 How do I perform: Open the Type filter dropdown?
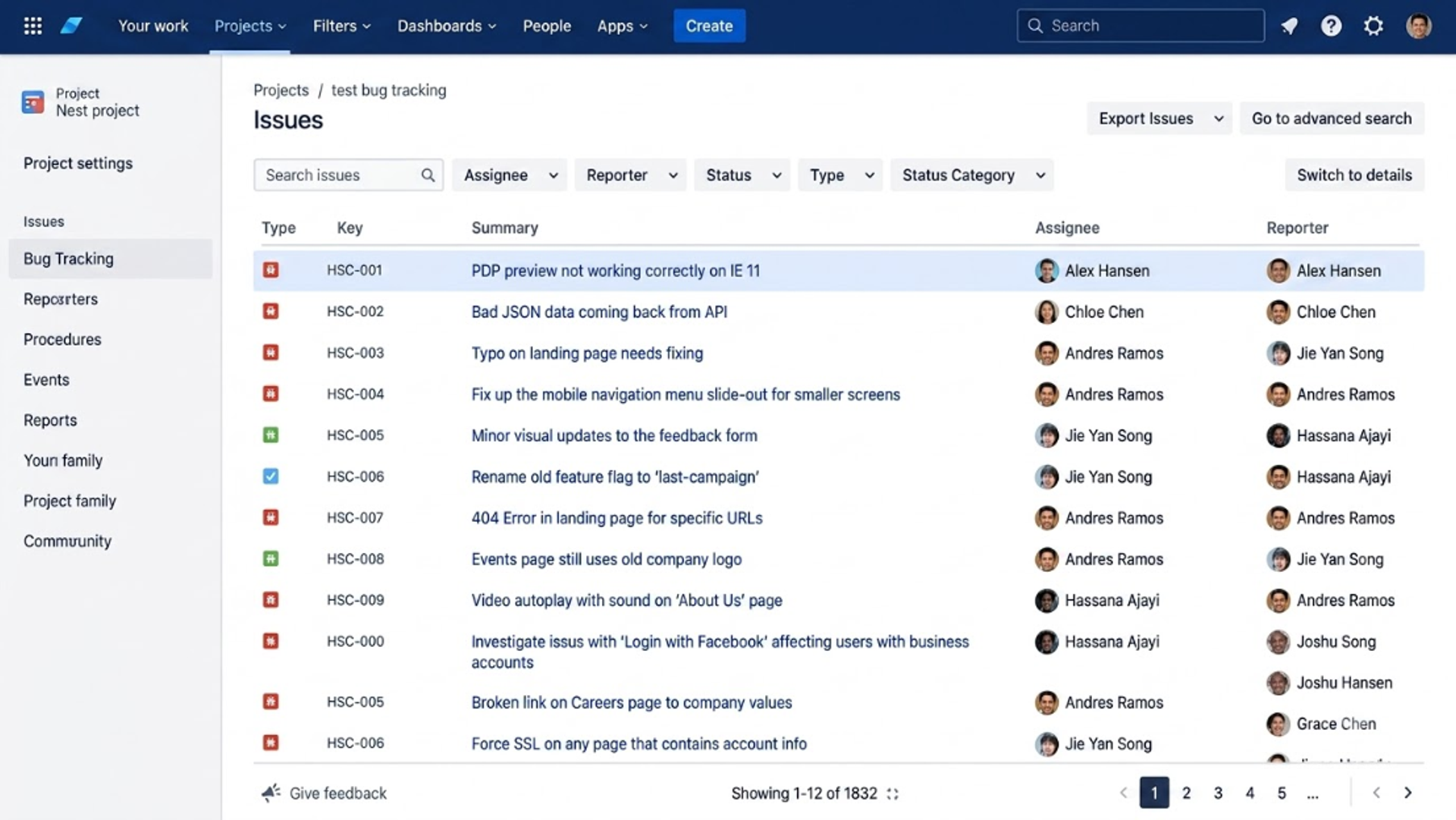click(840, 175)
